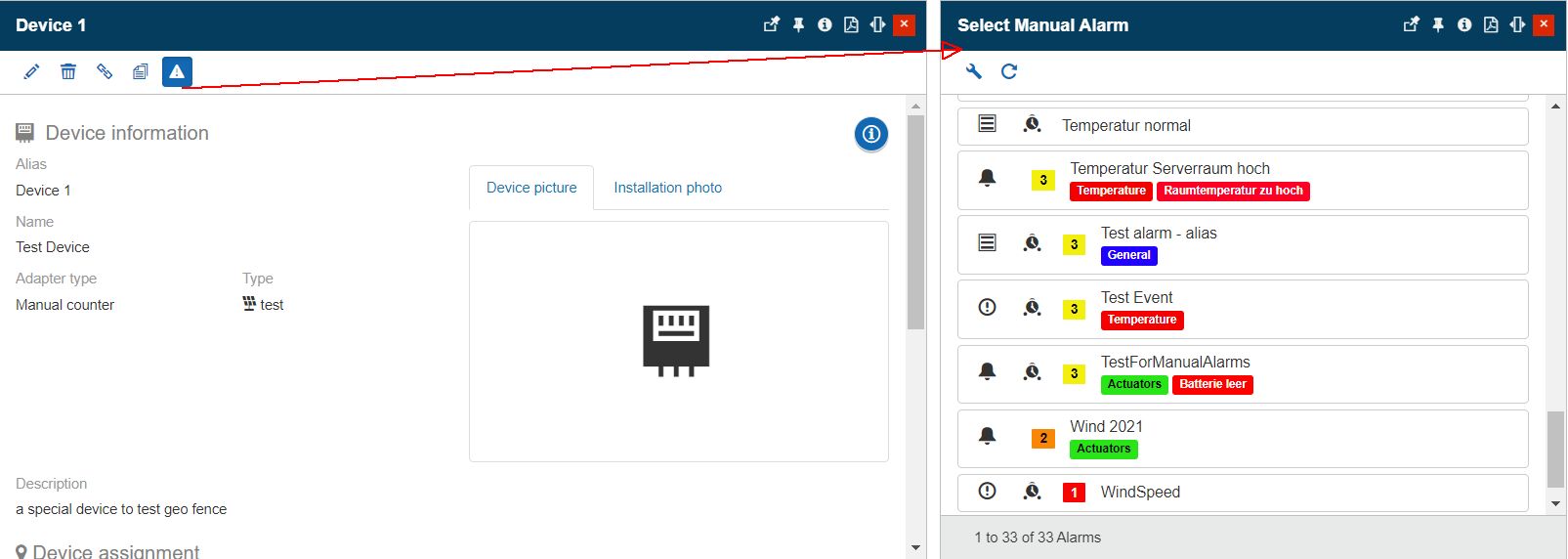The width and height of the screenshot is (1568, 559).
Task: Open Device 1 panel in external window
Action: tap(771, 25)
